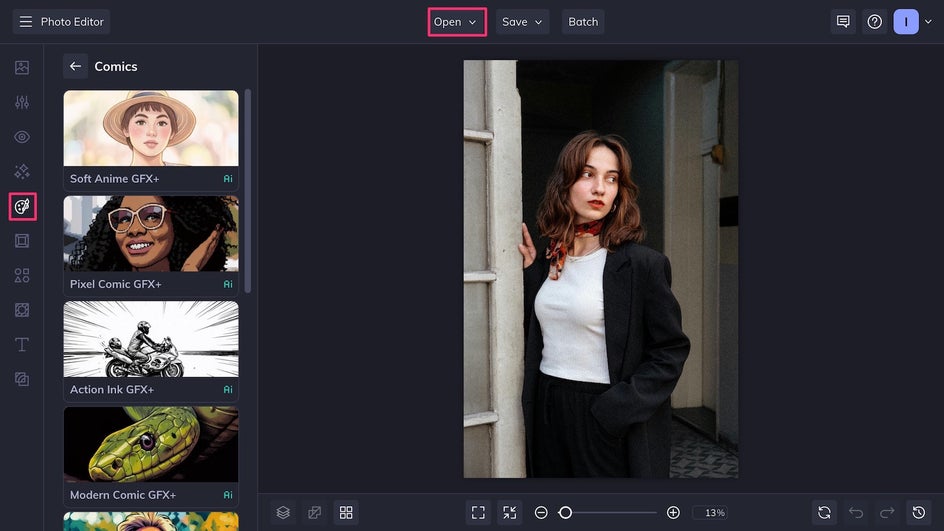Open the Layers panel icon
Image resolution: width=944 pixels, height=531 pixels.
coord(283,512)
